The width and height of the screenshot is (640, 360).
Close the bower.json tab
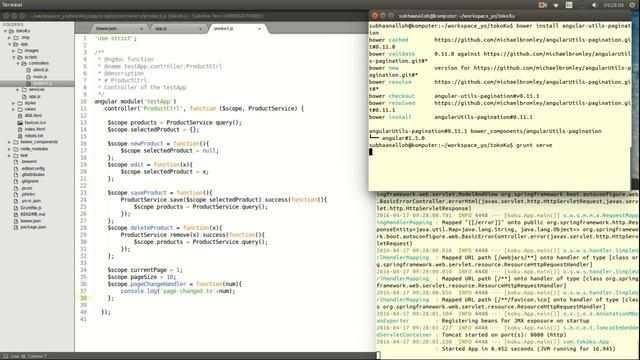[142, 29]
